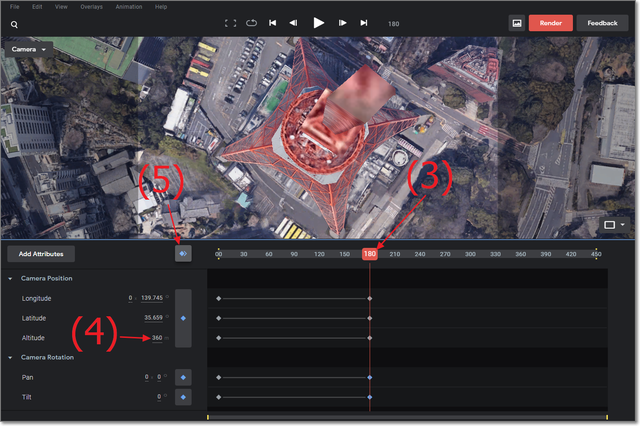
Task: Click the keyframe all attributes icon
Action: pos(183,254)
